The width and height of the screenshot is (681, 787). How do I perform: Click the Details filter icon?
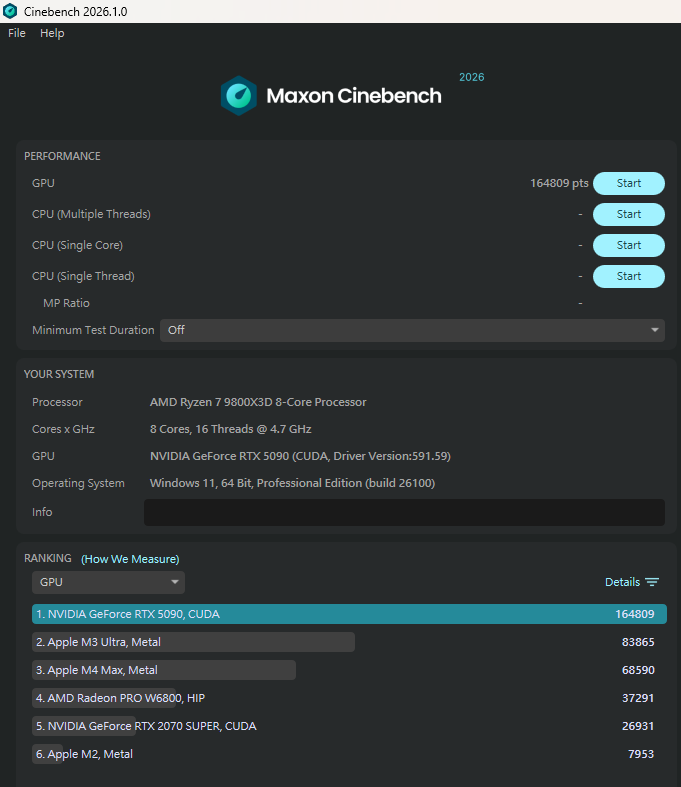point(652,582)
